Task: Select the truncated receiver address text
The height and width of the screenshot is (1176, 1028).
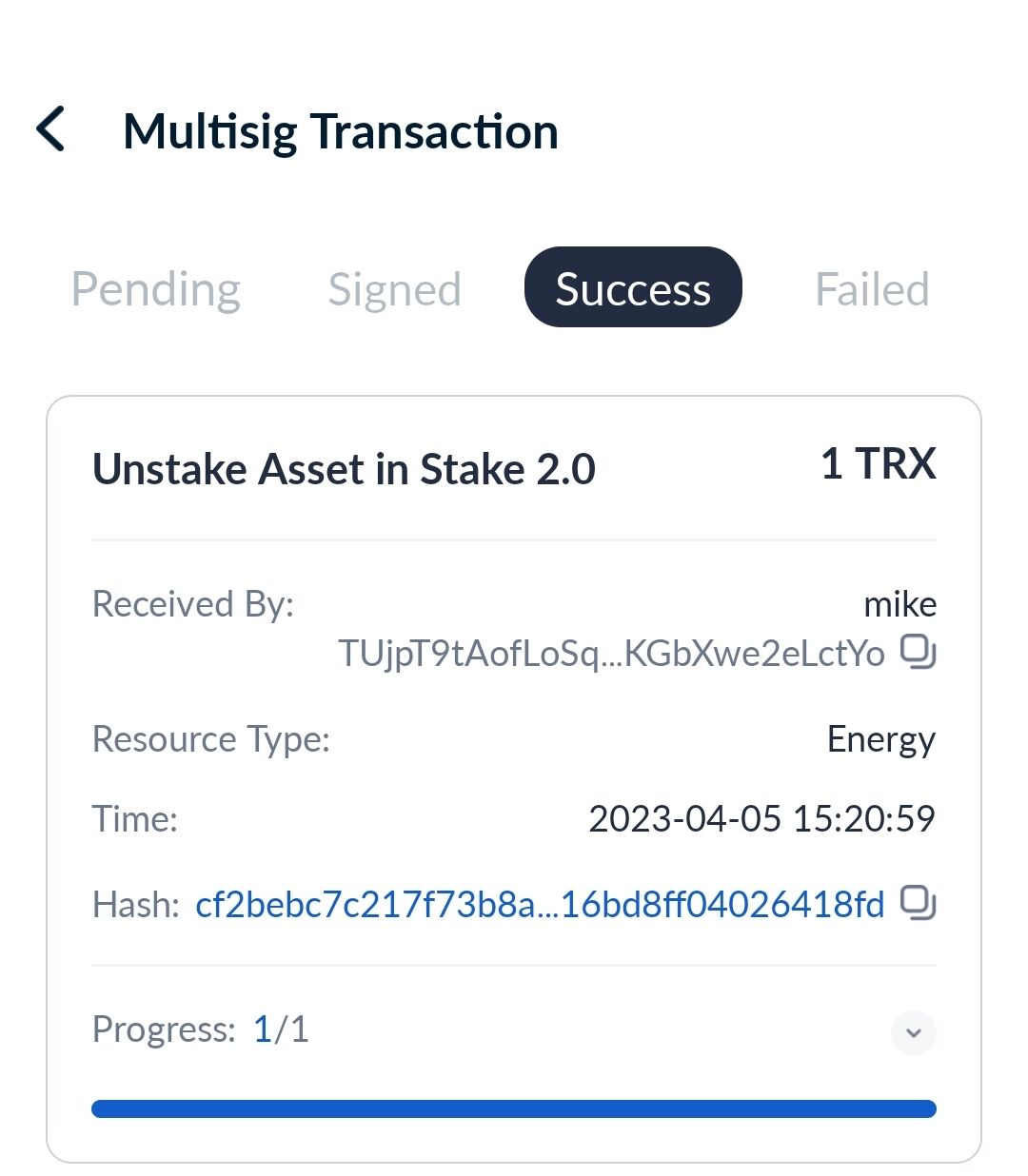Action: pyautogui.click(x=611, y=654)
